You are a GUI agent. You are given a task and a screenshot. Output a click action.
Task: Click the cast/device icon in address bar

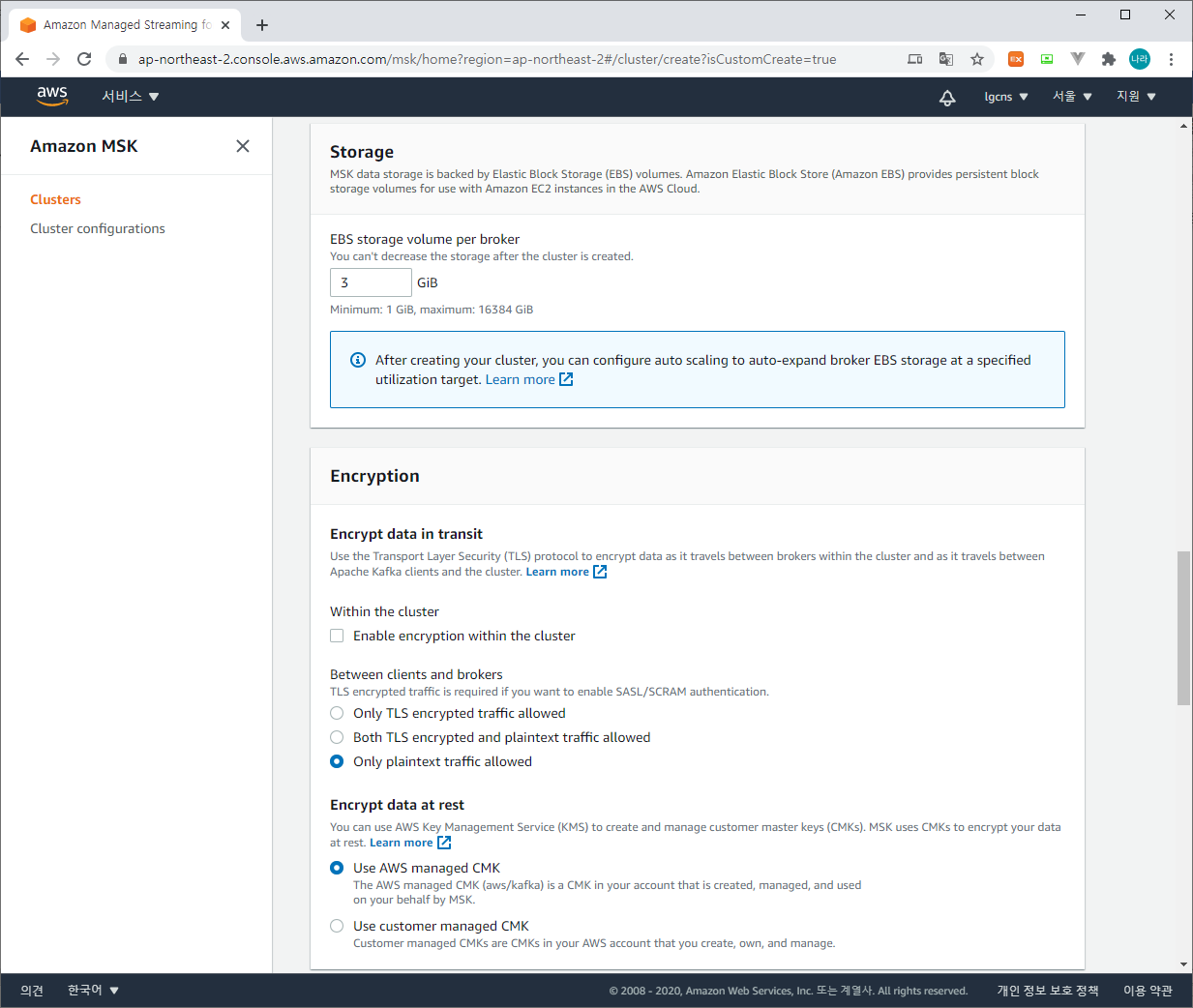tap(915, 59)
